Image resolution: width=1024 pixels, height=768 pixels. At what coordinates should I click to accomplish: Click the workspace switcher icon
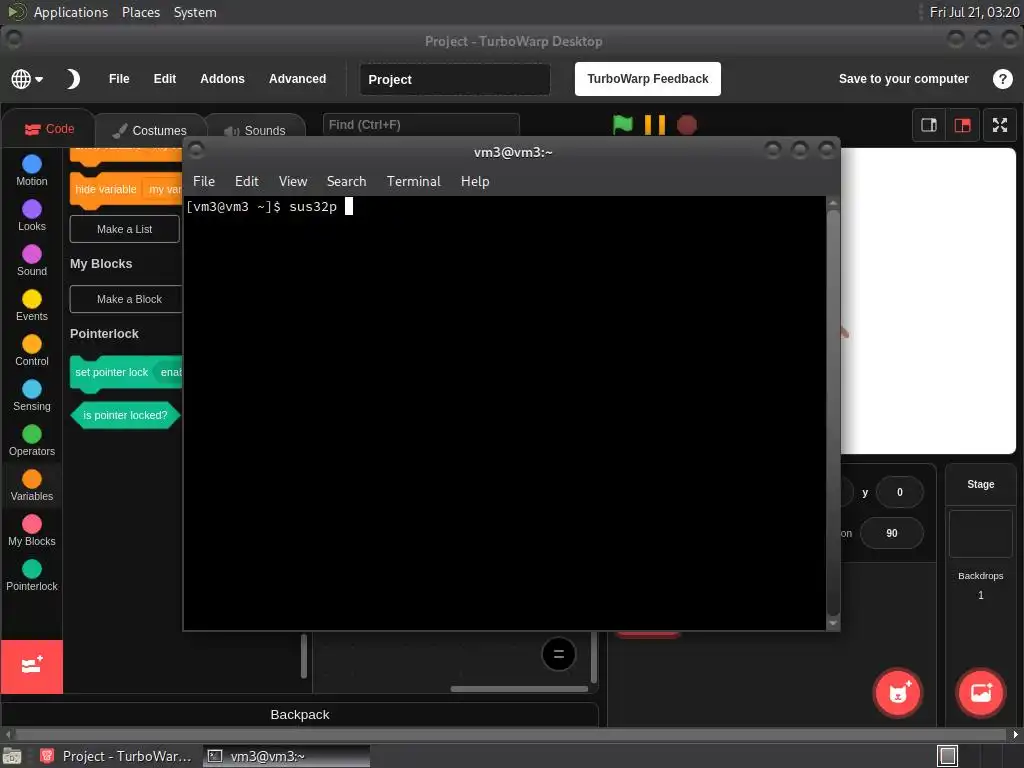947,756
